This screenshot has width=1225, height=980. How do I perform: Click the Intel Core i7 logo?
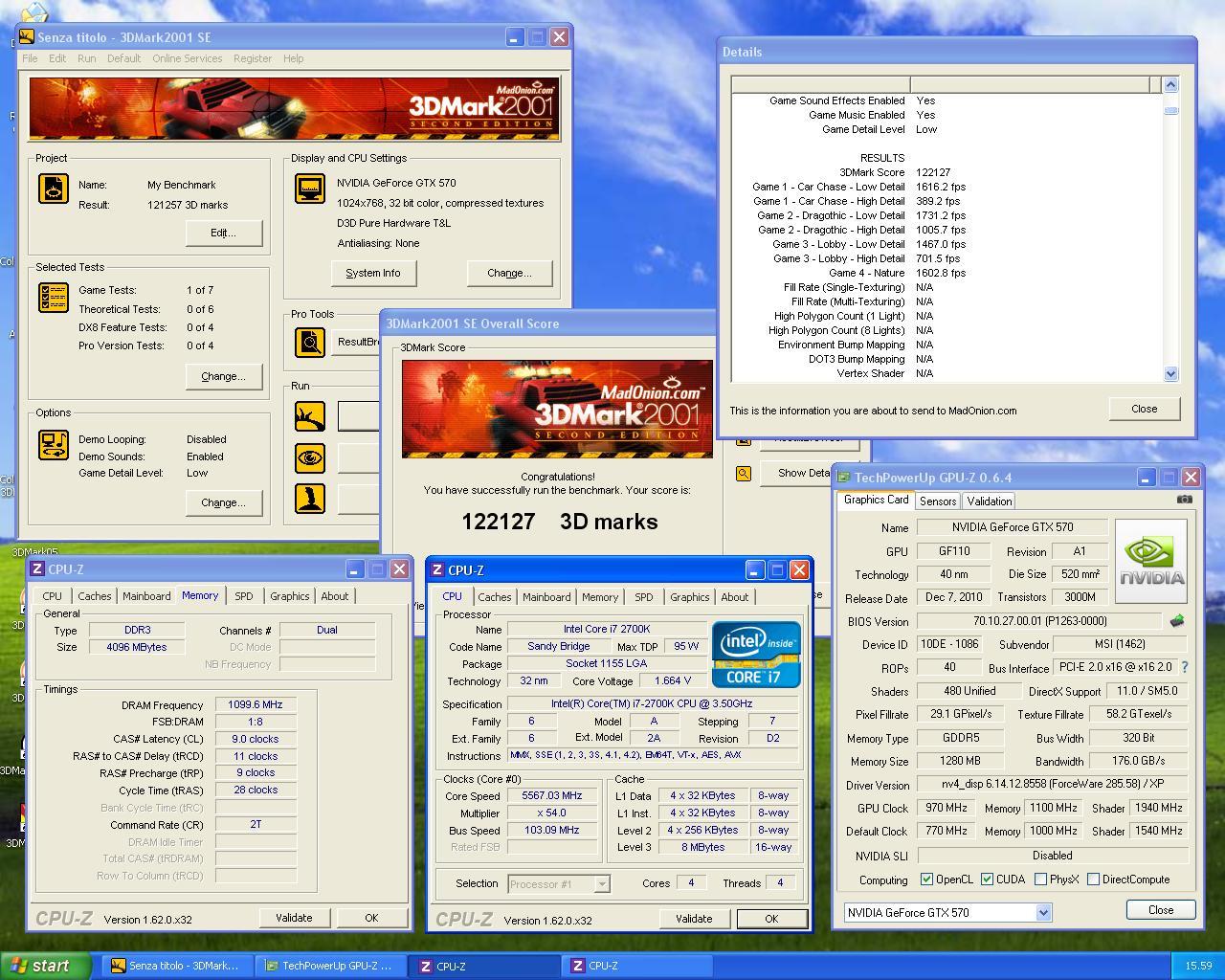[756, 654]
